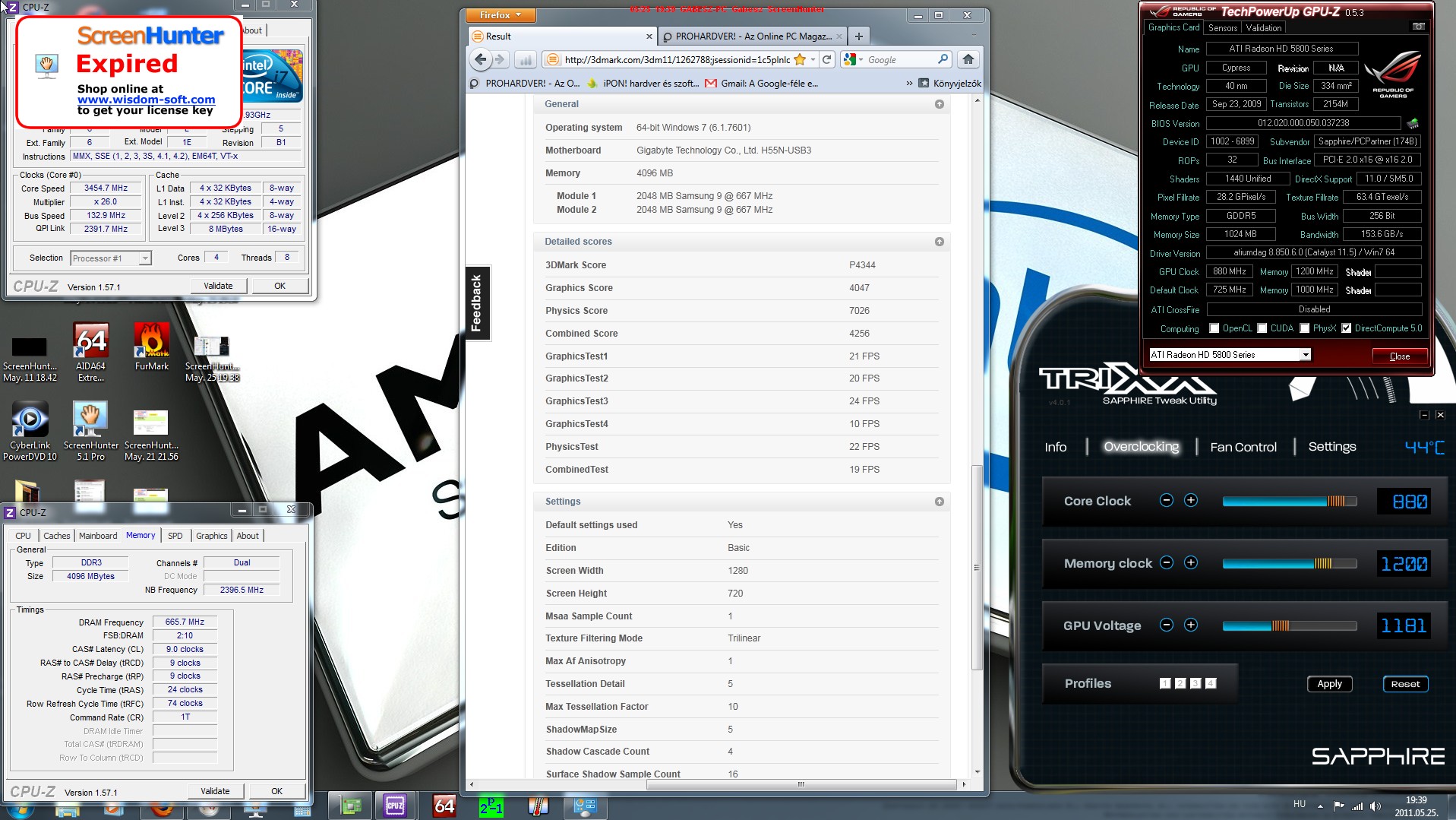Close the Result tab
The width and height of the screenshot is (1456, 820).
pyautogui.click(x=649, y=36)
